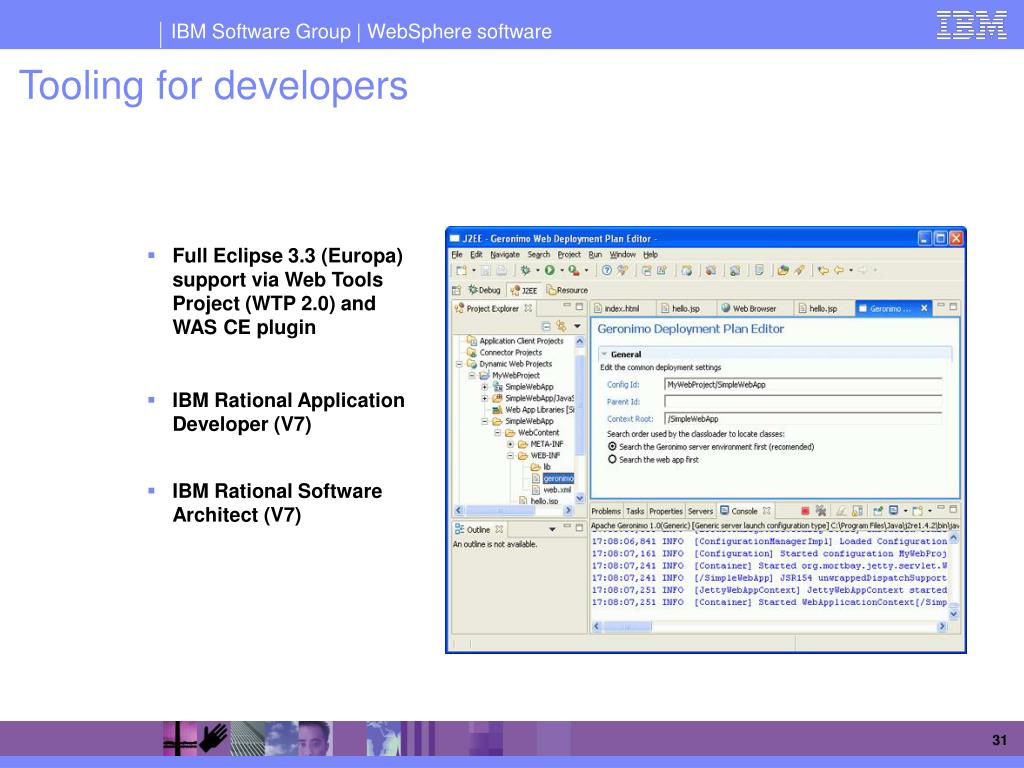The width and height of the screenshot is (1024, 768).
Task: Click the green Run toolbar button
Action: [549, 270]
